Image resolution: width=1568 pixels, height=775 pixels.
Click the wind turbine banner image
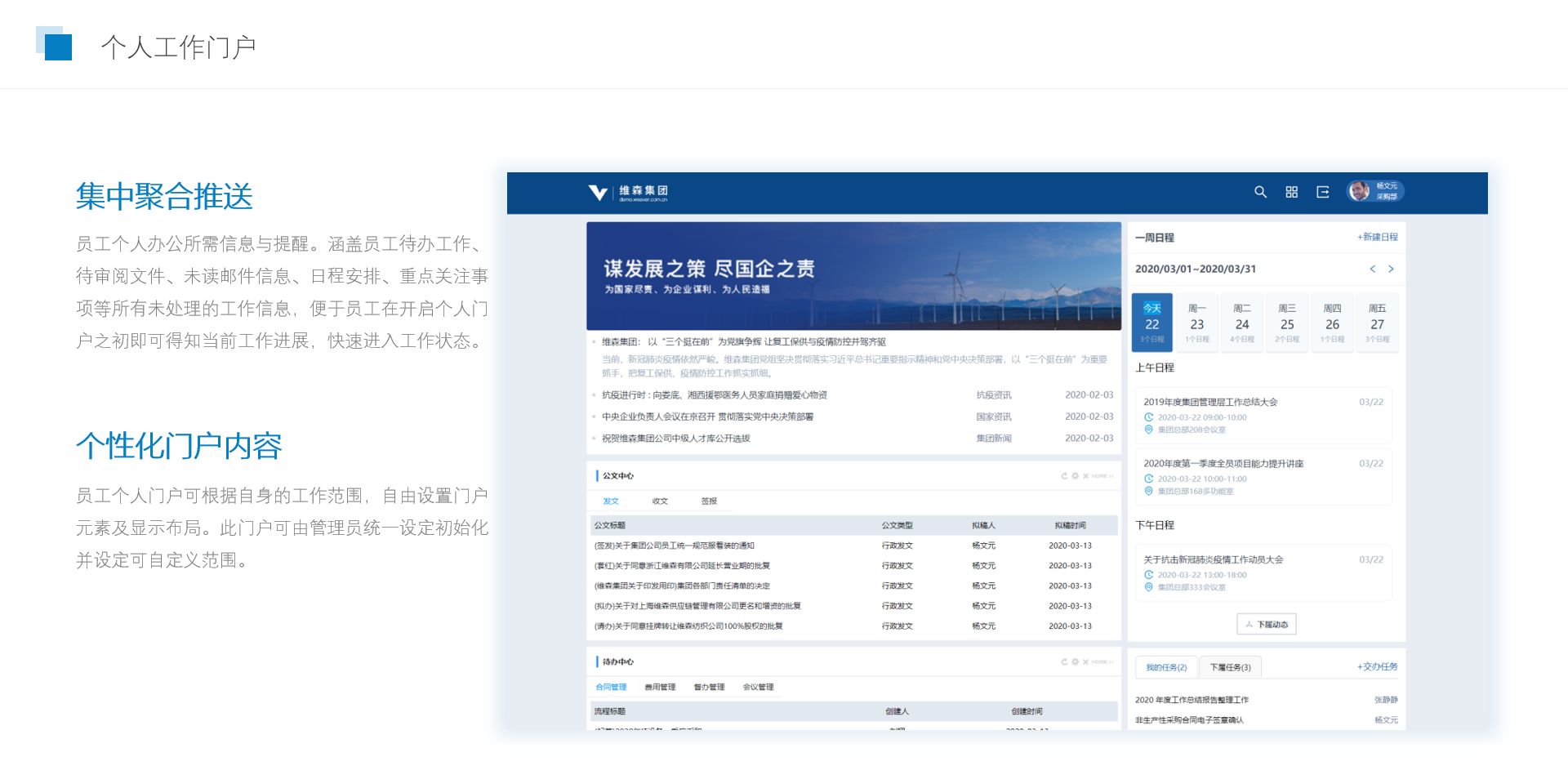pos(853,276)
